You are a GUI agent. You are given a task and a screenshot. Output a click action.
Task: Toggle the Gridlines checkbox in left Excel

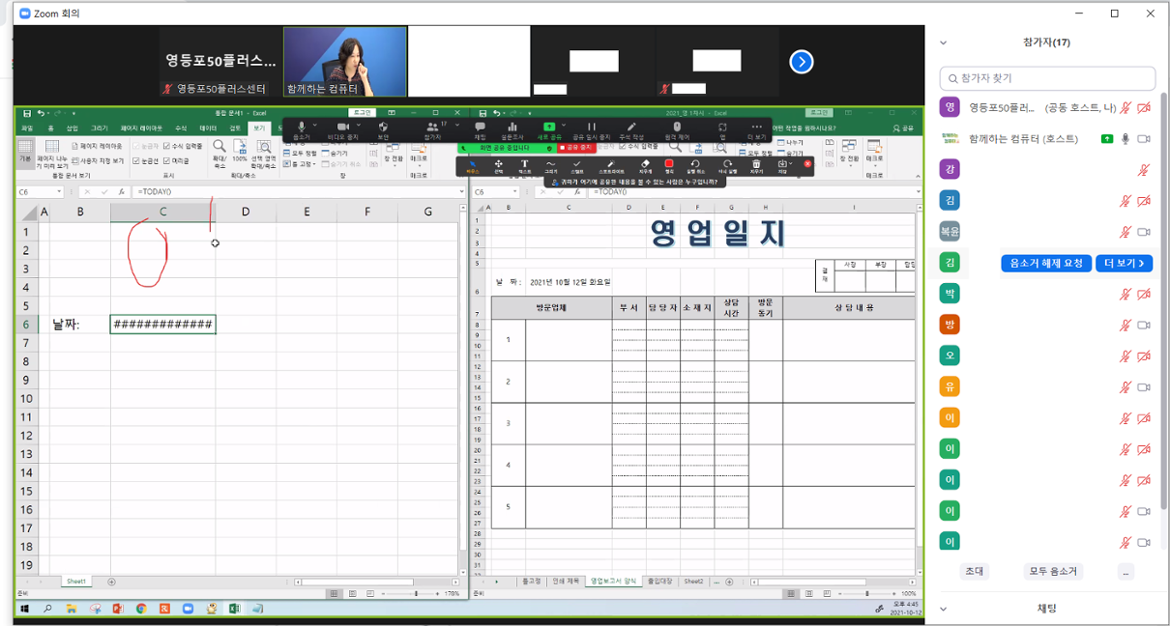pyautogui.click(x=136, y=160)
